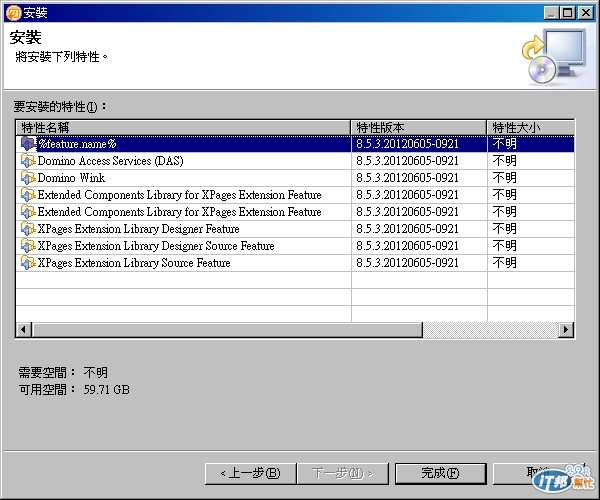Sort by 特性名稱 column header

pos(183,128)
